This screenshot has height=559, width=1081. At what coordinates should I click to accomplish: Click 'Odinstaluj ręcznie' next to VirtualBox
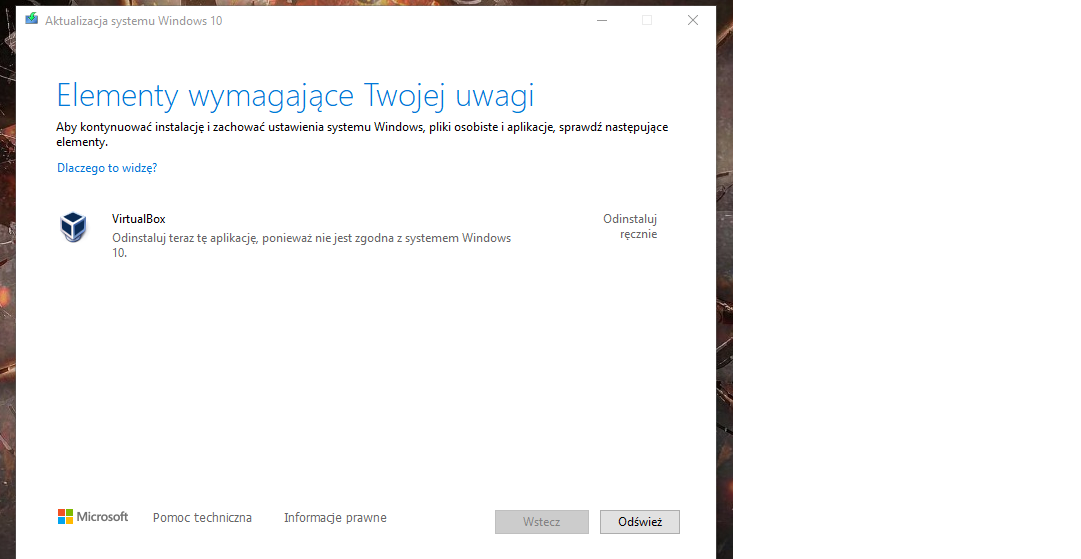630,227
